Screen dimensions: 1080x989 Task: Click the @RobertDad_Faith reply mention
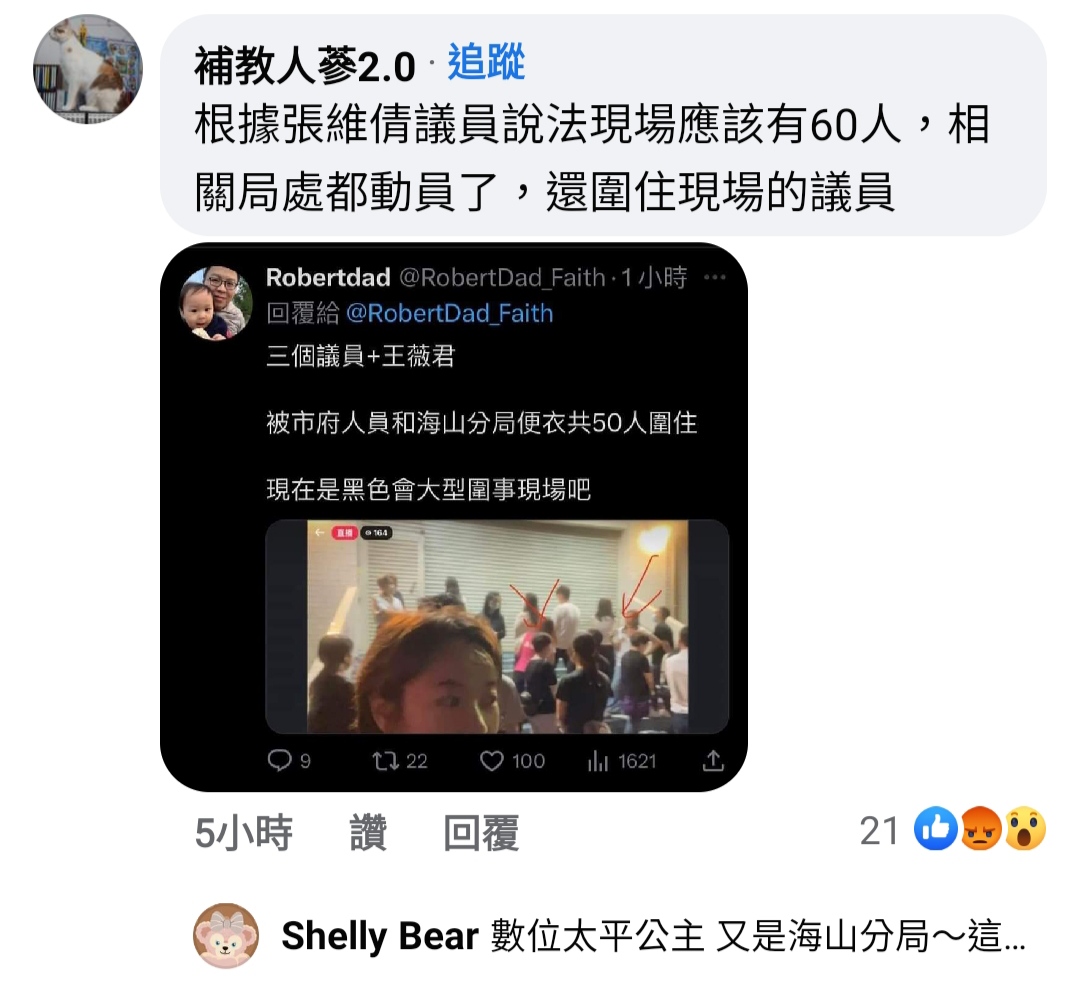coord(449,313)
